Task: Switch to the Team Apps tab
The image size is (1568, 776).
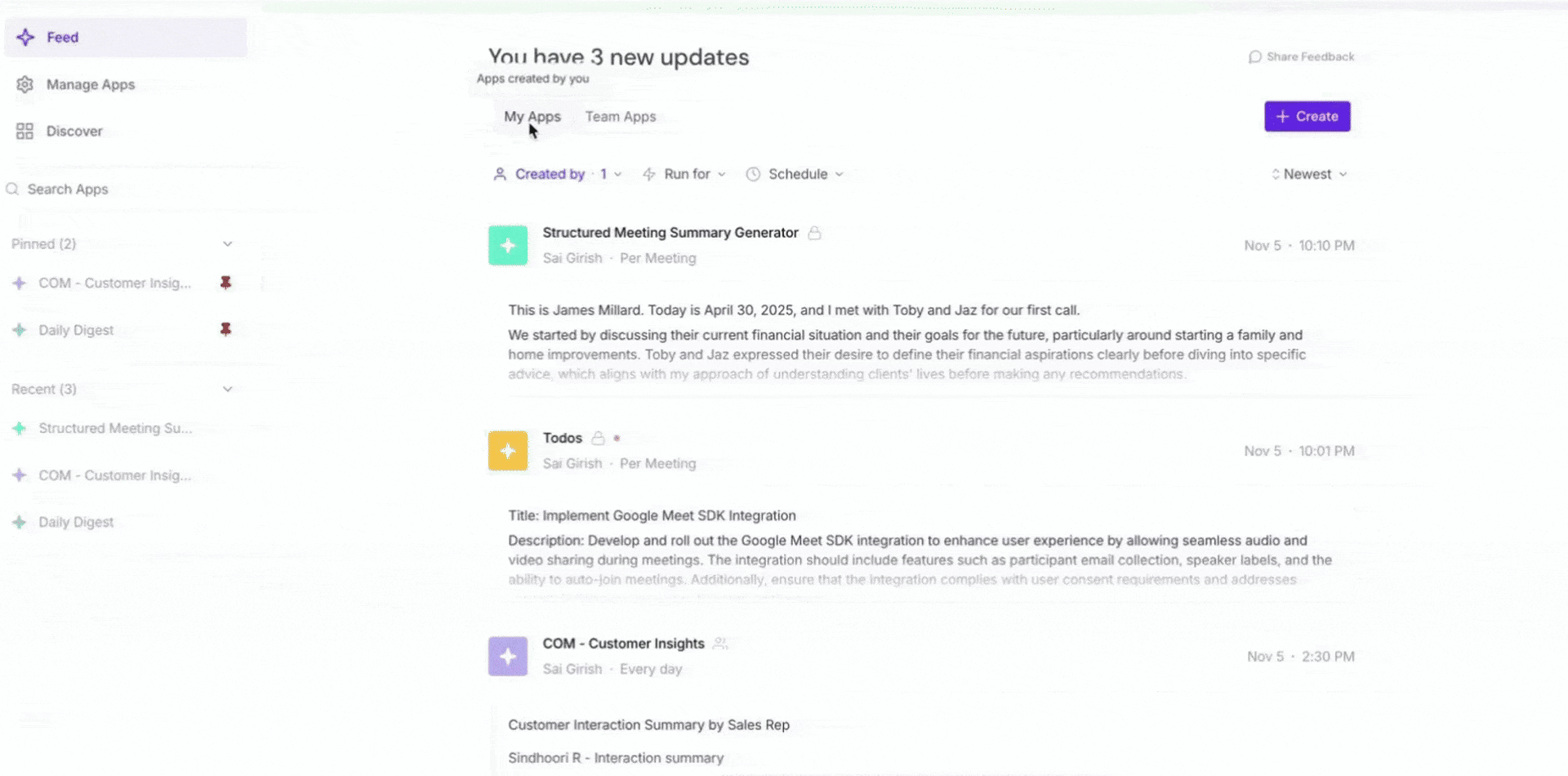Action: [621, 117]
